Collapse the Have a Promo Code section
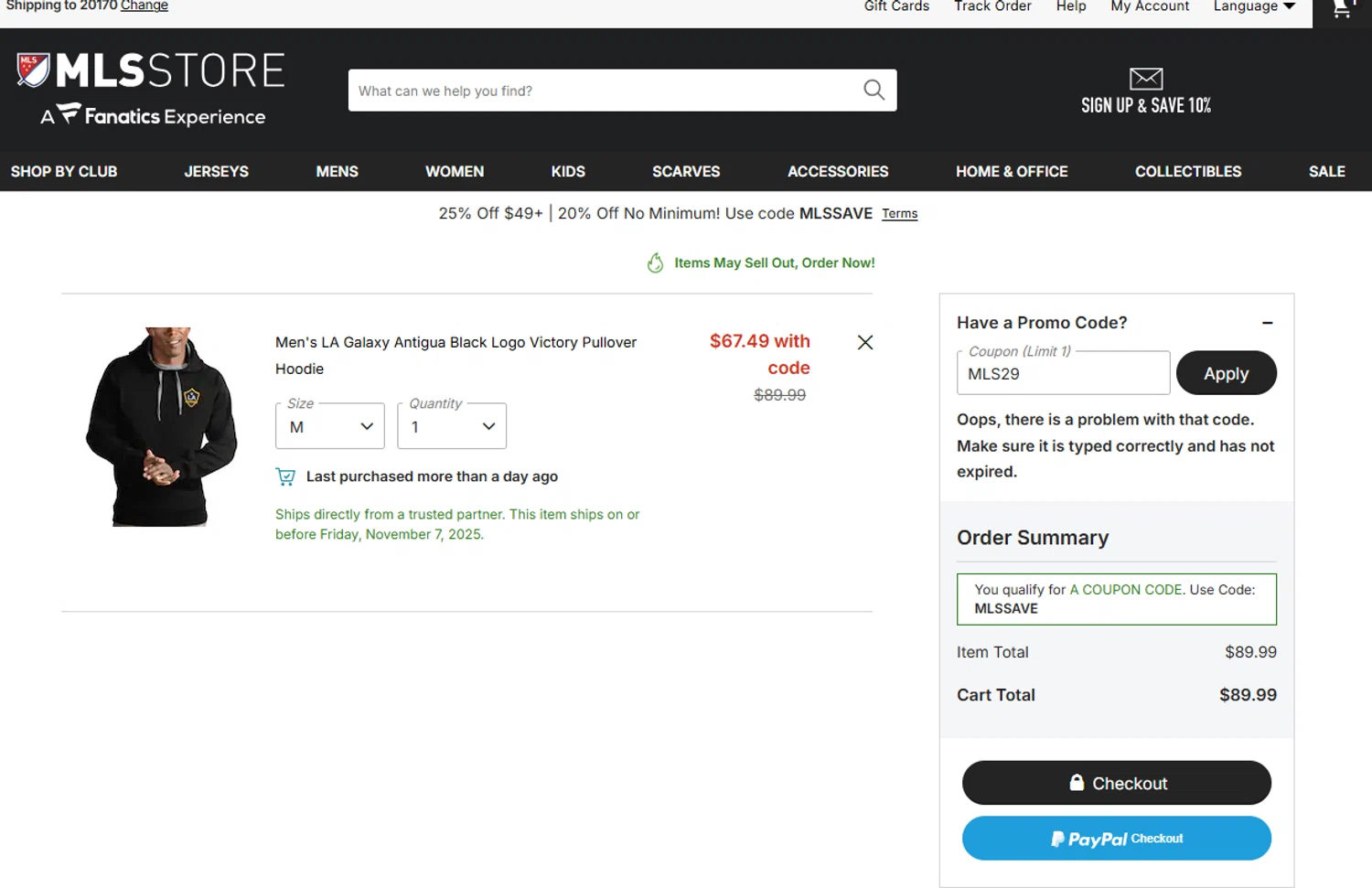Image resolution: width=1372 pixels, height=888 pixels. coord(1267,323)
